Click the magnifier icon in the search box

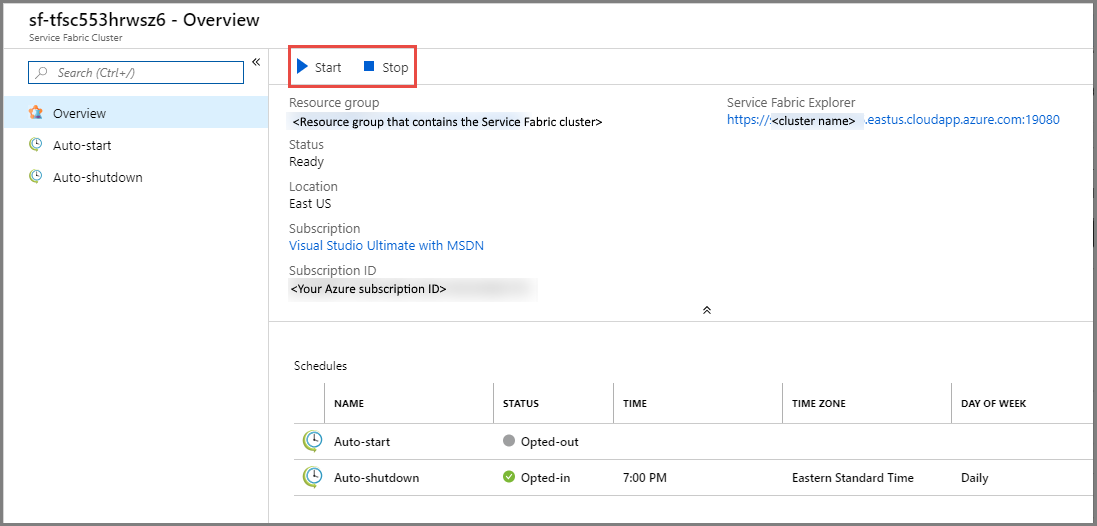click(x=43, y=73)
